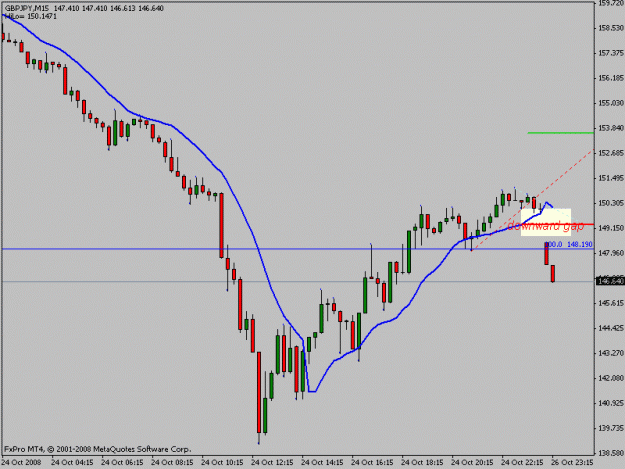Image resolution: width=625 pixels, height=469 pixels.
Task: Click price axis label 153.840
Action: (611, 128)
